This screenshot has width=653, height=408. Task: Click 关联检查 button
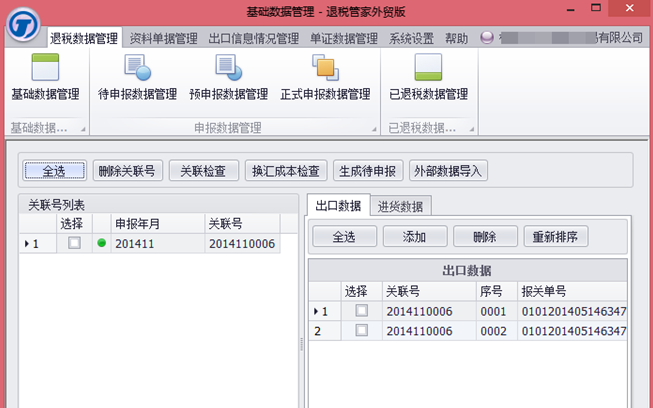(x=204, y=170)
